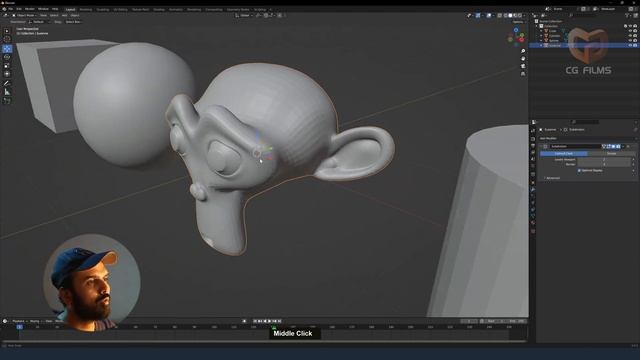Click the timeline current frame marker
The image size is (640, 360).
point(19,327)
